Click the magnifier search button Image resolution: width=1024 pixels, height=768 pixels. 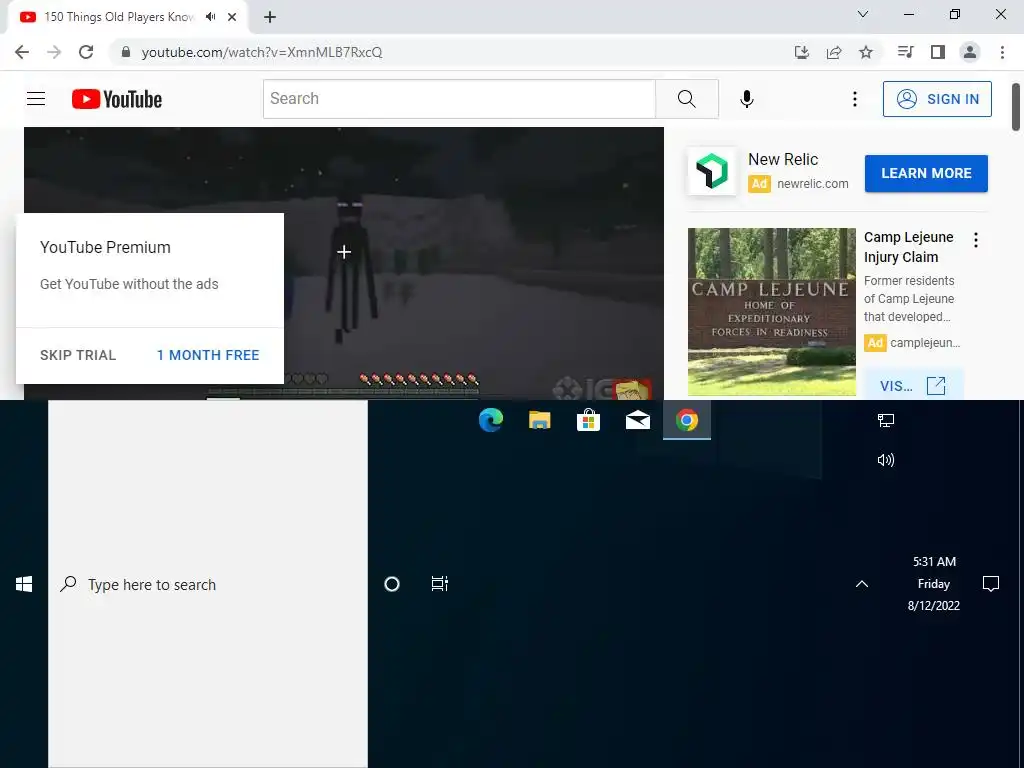[x=686, y=99]
